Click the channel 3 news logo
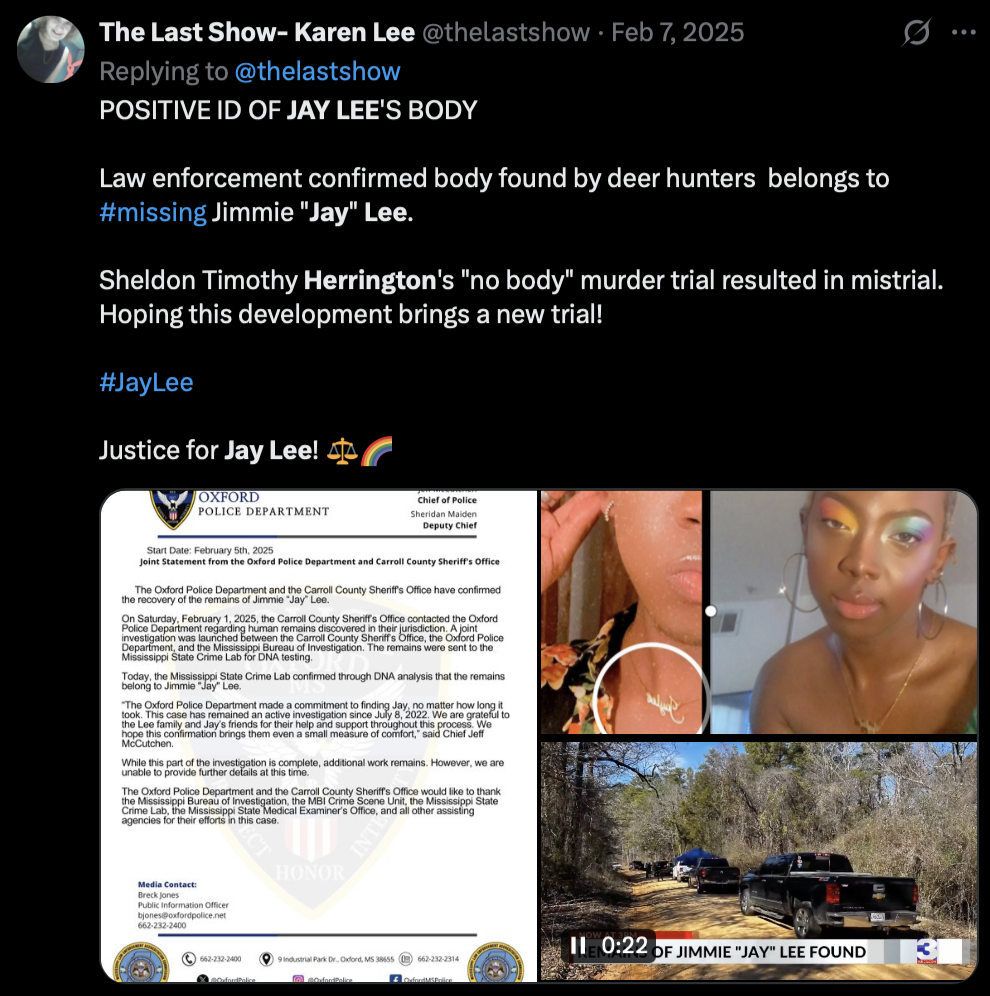Screen dimensions: 990x996 pos(928,951)
